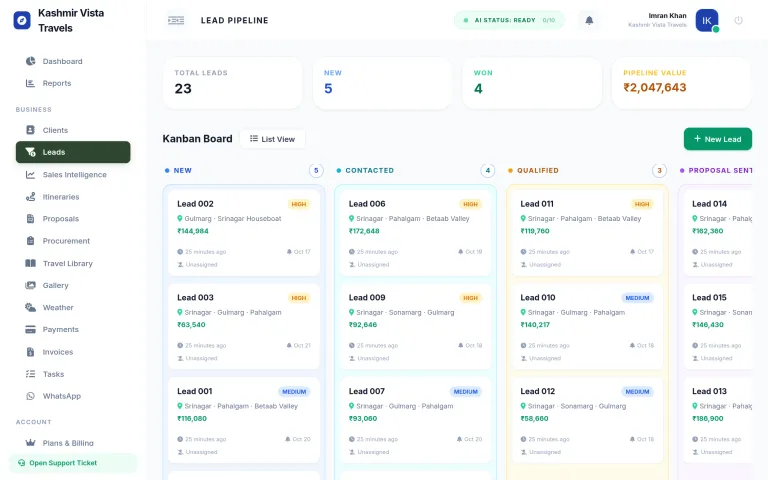Click the Clients contact icon
This screenshot has height=480, width=768.
click(x=30, y=130)
